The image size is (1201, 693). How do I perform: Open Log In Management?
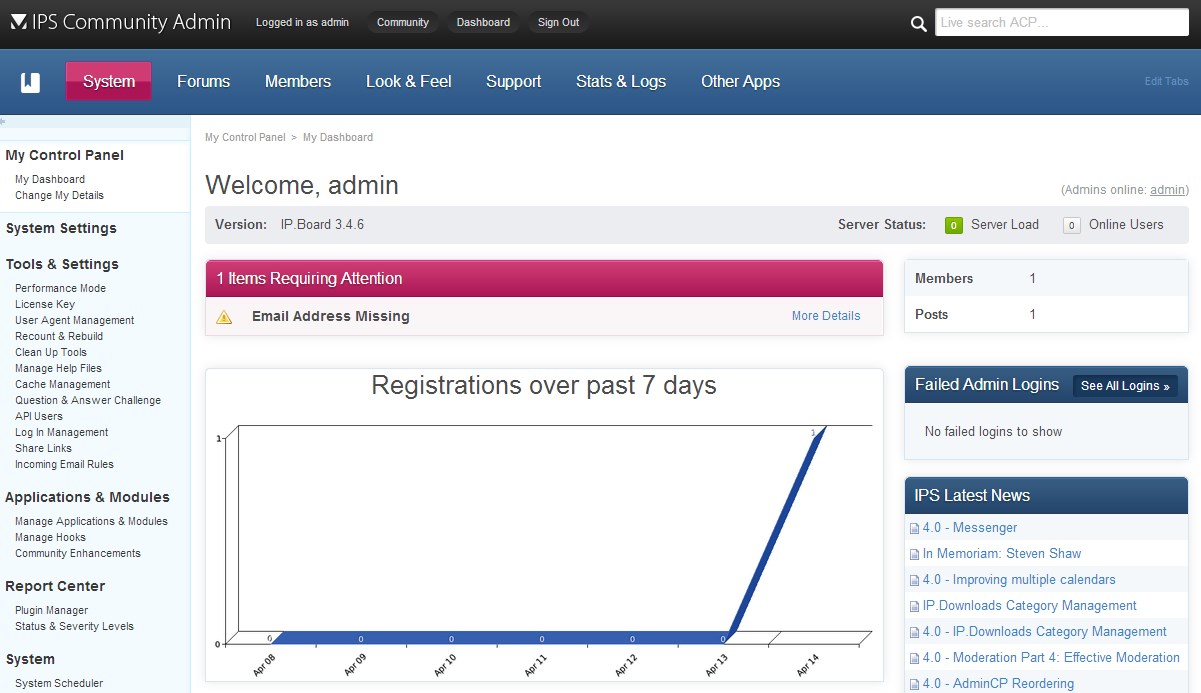point(62,433)
